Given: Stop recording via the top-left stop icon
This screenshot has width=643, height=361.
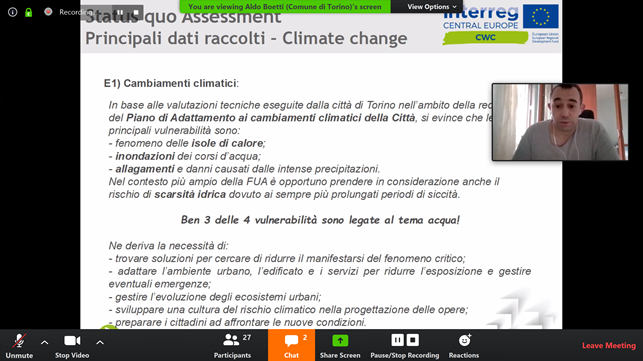Looking at the screenshot, I should tap(136, 12).
